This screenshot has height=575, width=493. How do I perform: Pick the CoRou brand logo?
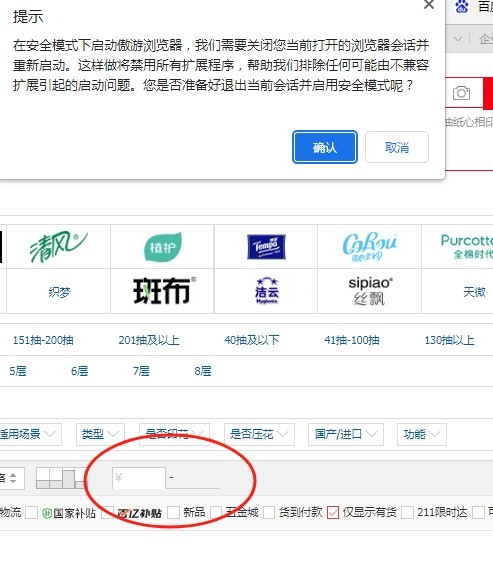[369, 246]
